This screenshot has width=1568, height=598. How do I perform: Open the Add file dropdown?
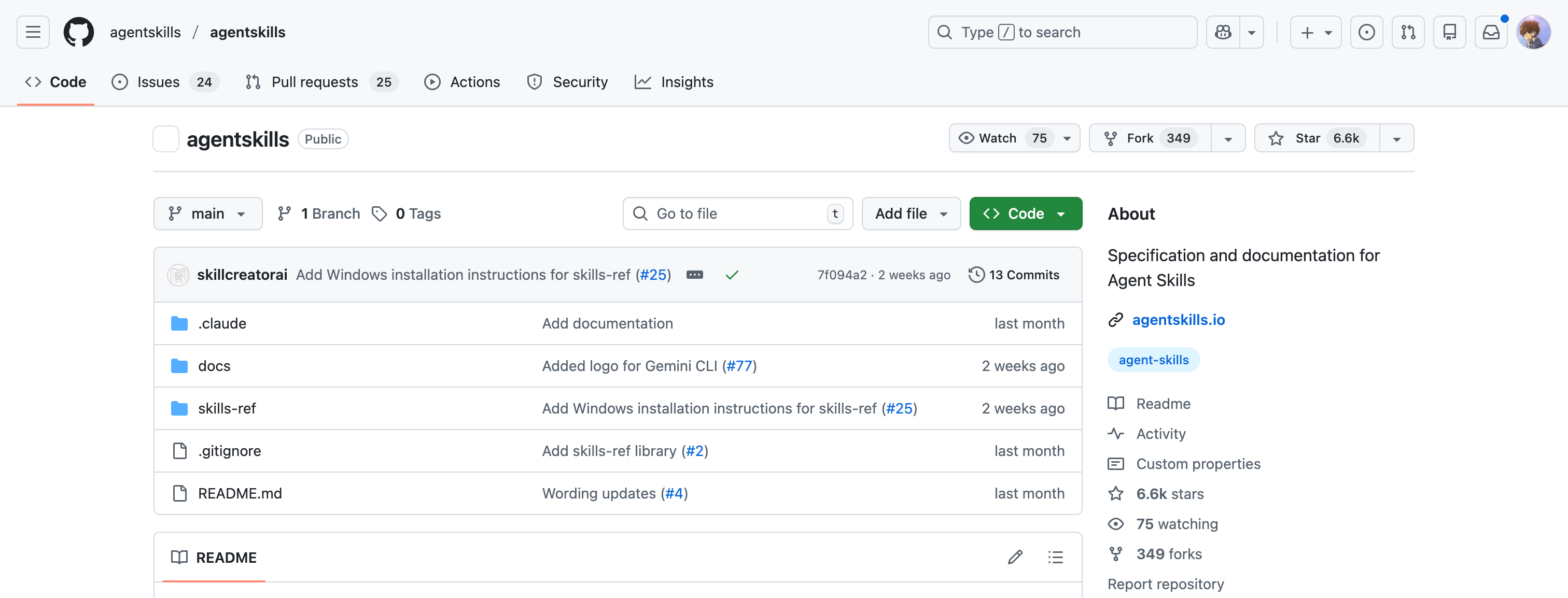911,213
